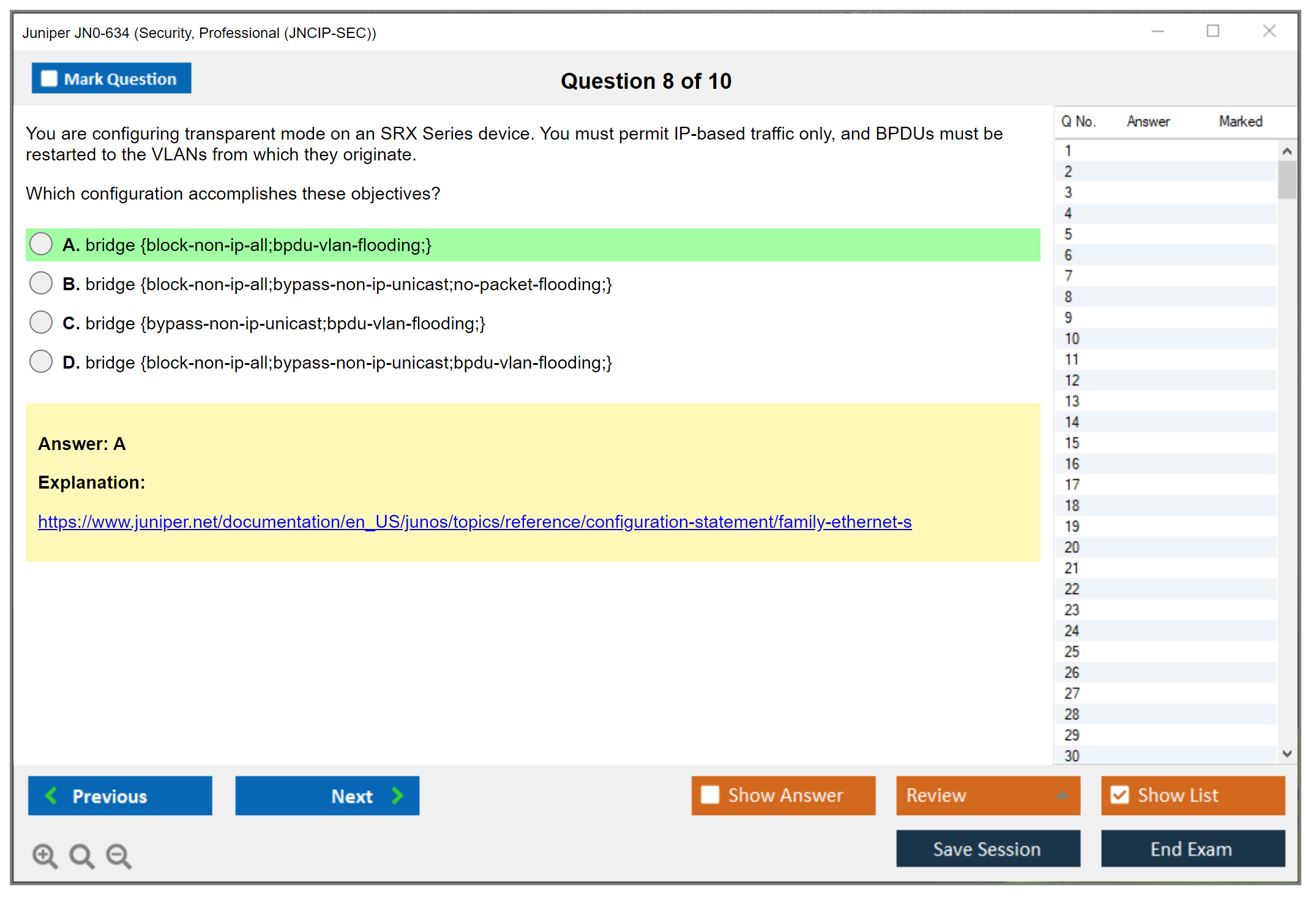Click the green right arrow on Next
The height and width of the screenshot is (900, 1316).
coord(397,795)
